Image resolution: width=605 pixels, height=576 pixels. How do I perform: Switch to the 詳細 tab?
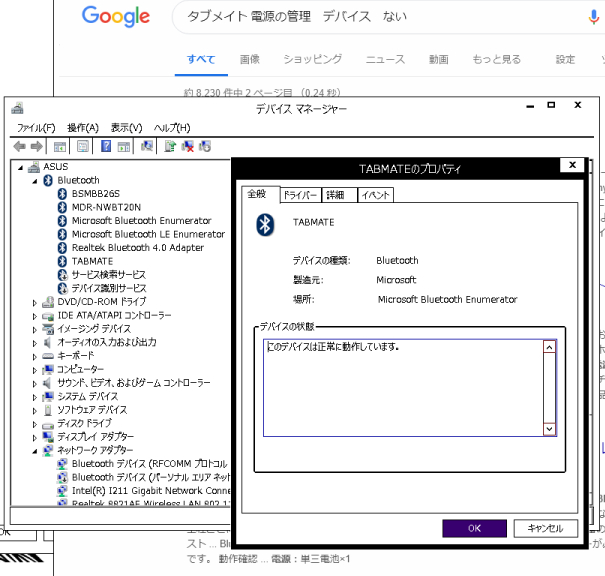335,195
